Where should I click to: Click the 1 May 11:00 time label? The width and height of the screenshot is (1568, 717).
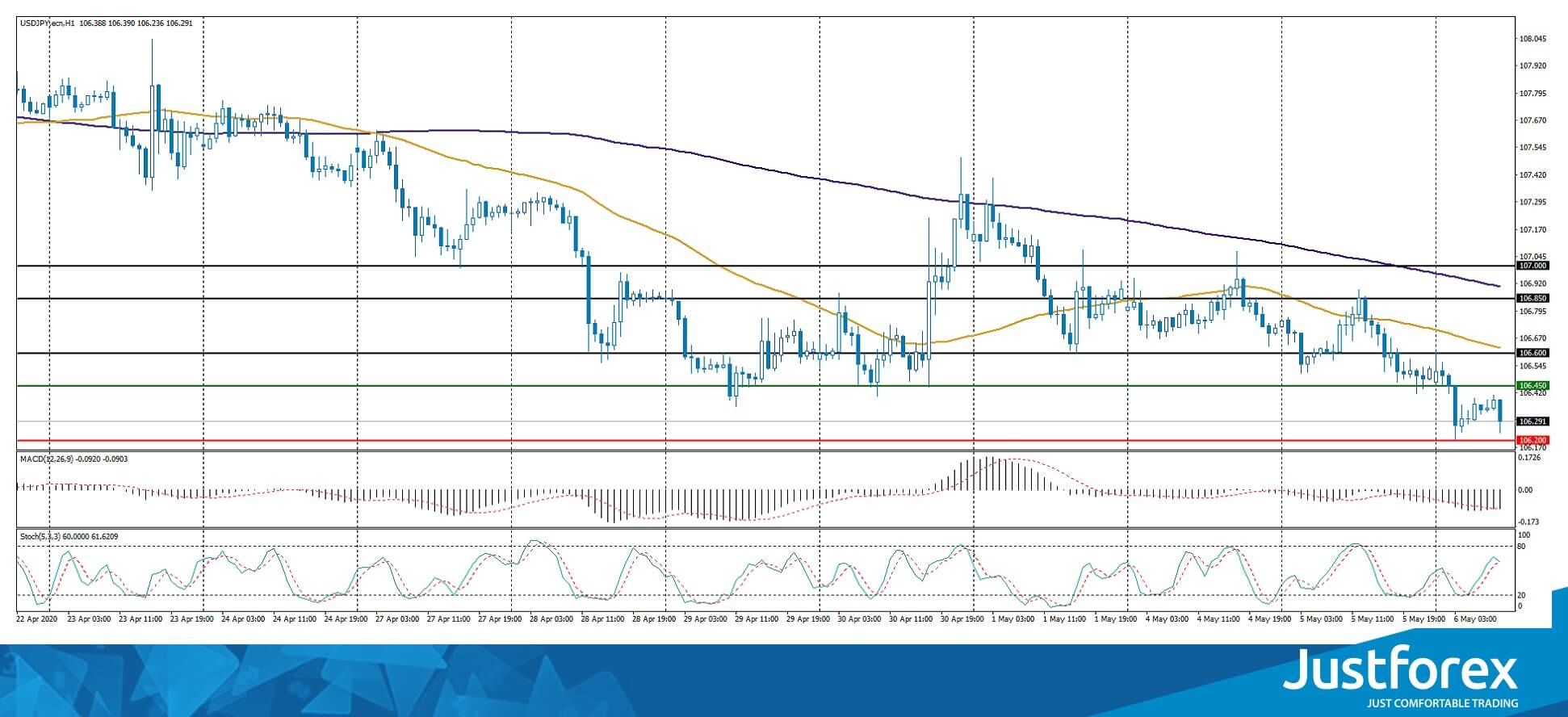[1065, 619]
